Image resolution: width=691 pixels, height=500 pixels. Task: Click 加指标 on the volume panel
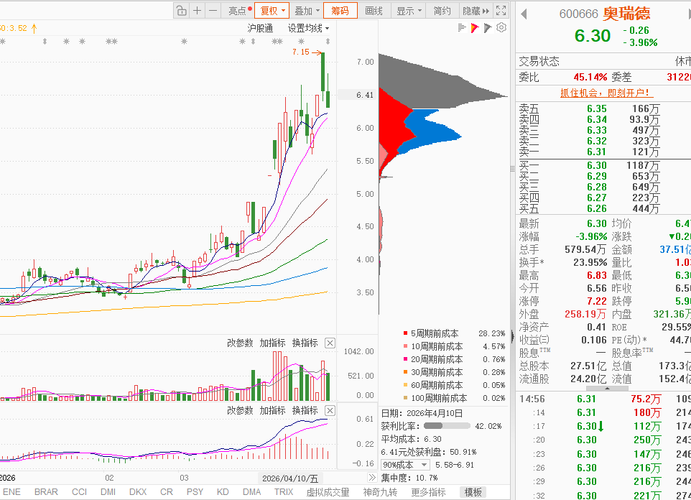point(272,343)
